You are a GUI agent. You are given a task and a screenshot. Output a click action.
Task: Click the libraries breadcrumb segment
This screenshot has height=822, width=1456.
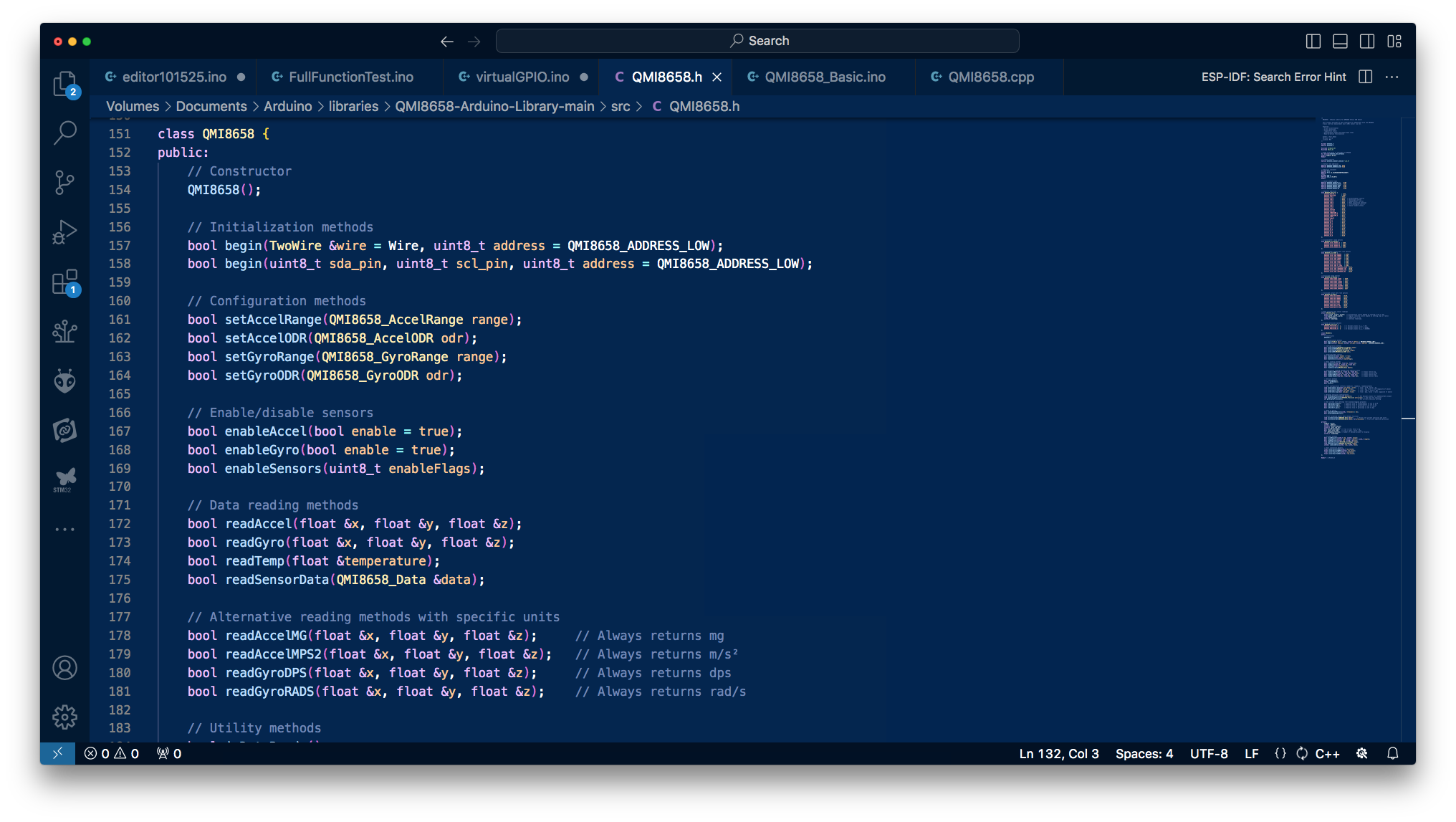click(353, 106)
